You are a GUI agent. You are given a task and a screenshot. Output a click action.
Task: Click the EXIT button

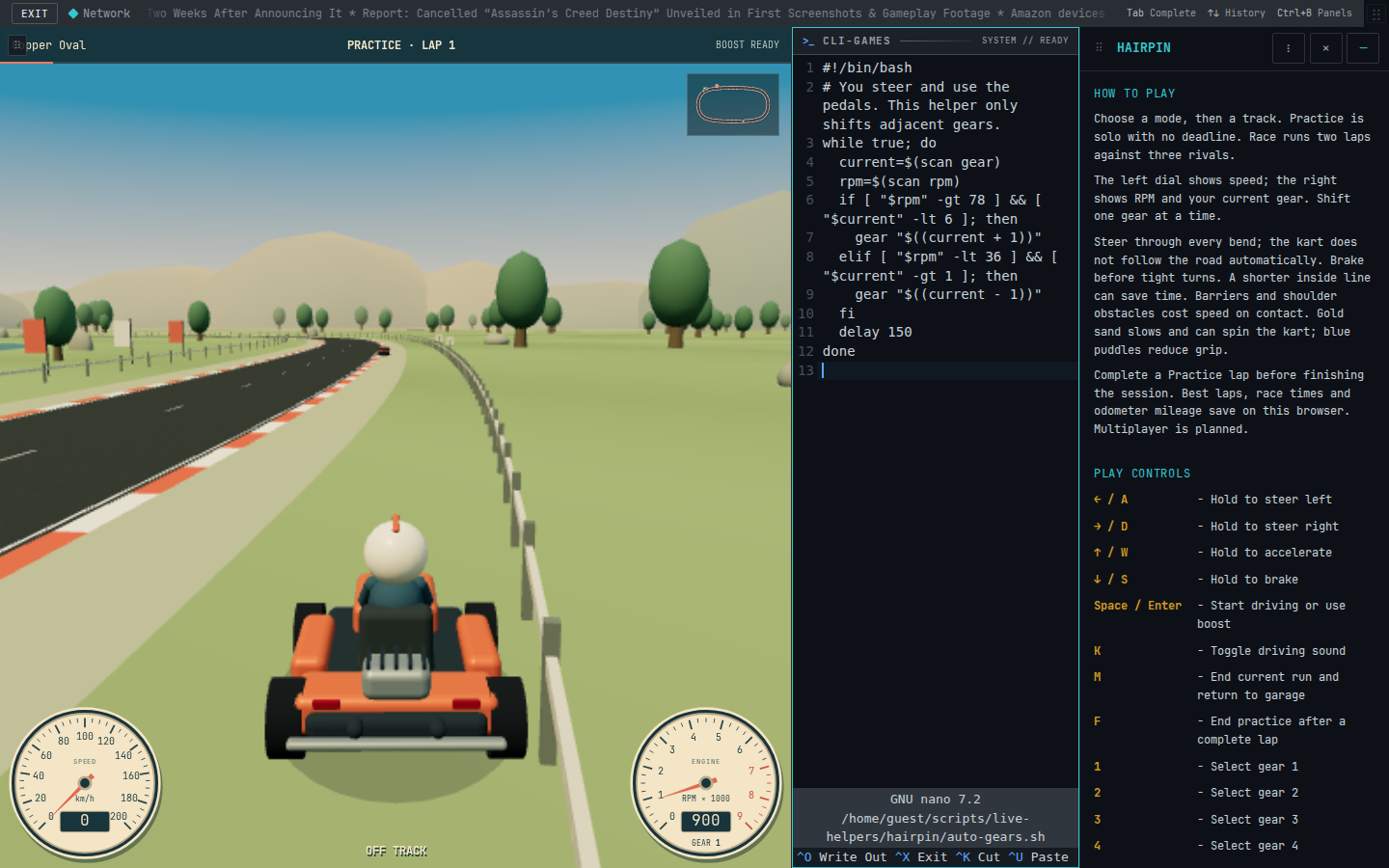[x=35, y=14]
